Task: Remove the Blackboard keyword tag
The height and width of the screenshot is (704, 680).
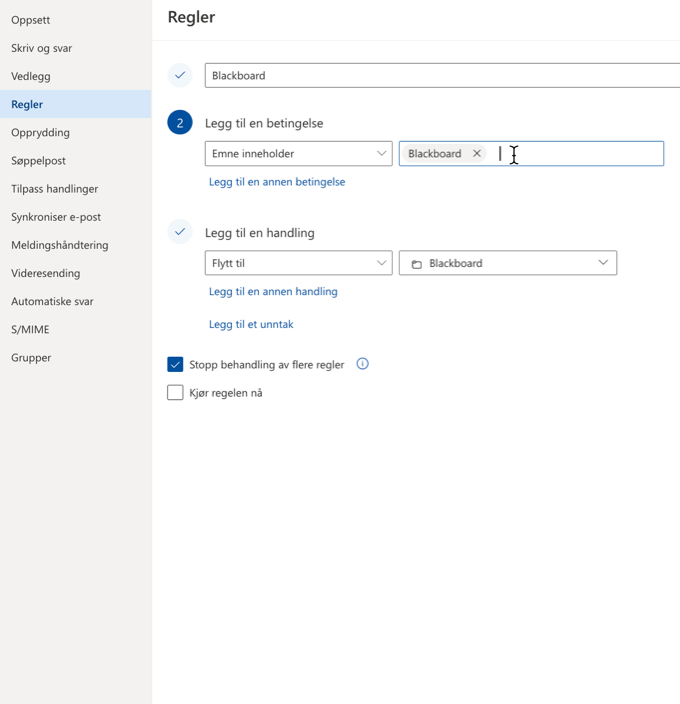Action: click(477, 154)
